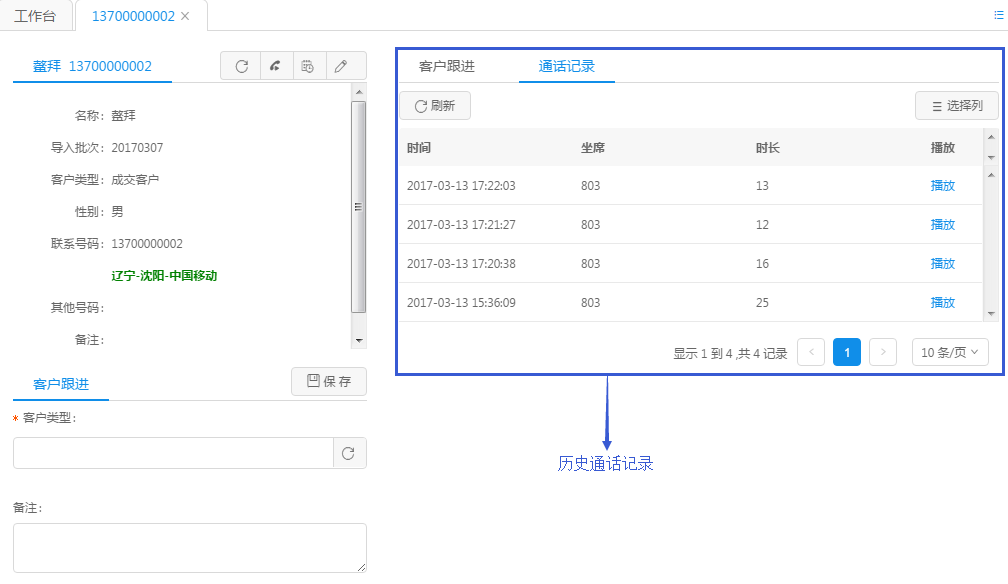Viewport: 1008px width, 584px height.
Task: Click refresh icon in 客户类型 field
Action: [349, 453]
